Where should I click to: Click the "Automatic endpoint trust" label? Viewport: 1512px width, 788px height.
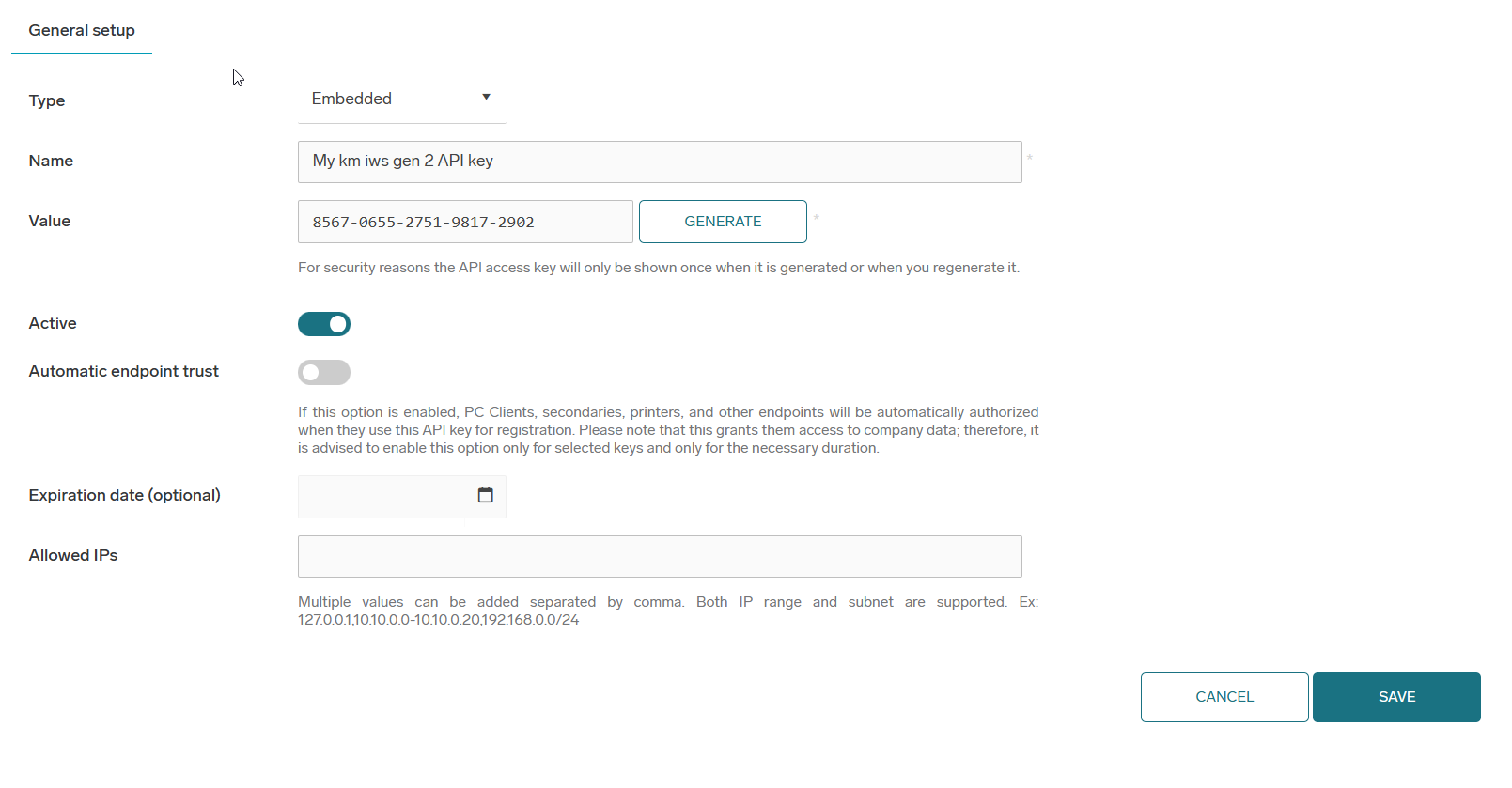[x=123, y=371]
